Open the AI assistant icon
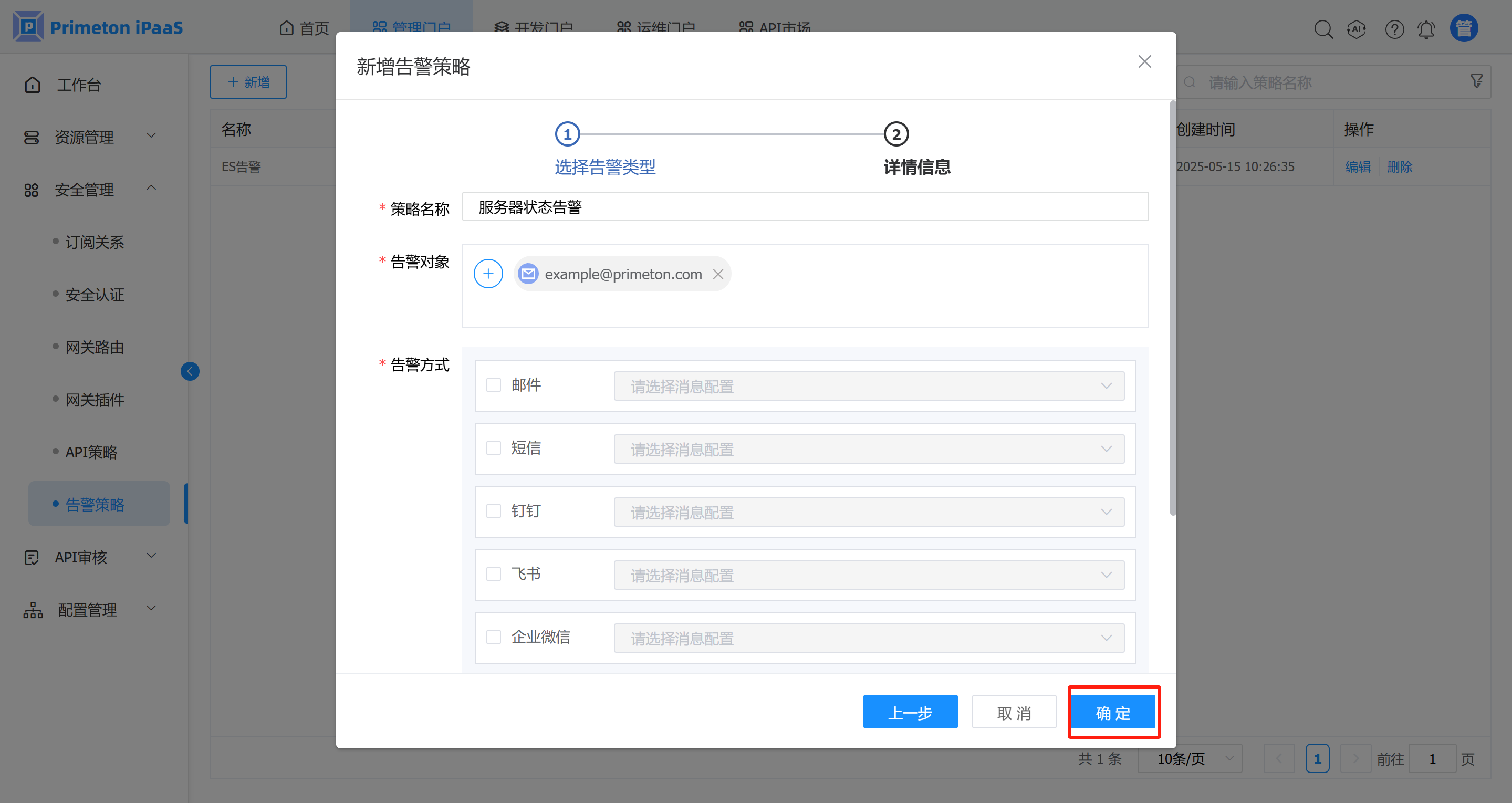Viewport: 1512px width, 803px height. tap(1357, 29)
